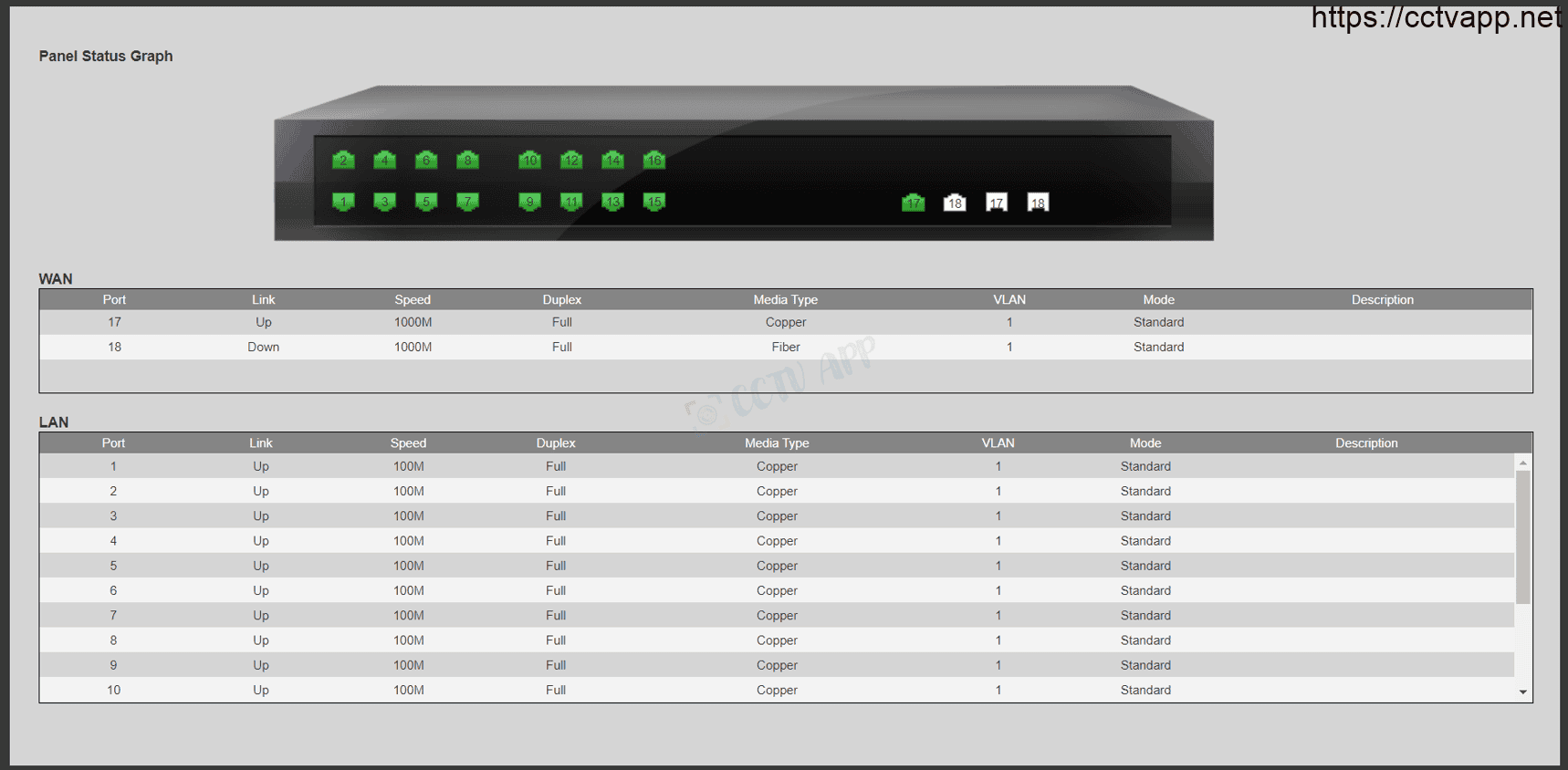Click LAN port 10 row
Screen dimensions: 1568x770
tap(777, 690)
